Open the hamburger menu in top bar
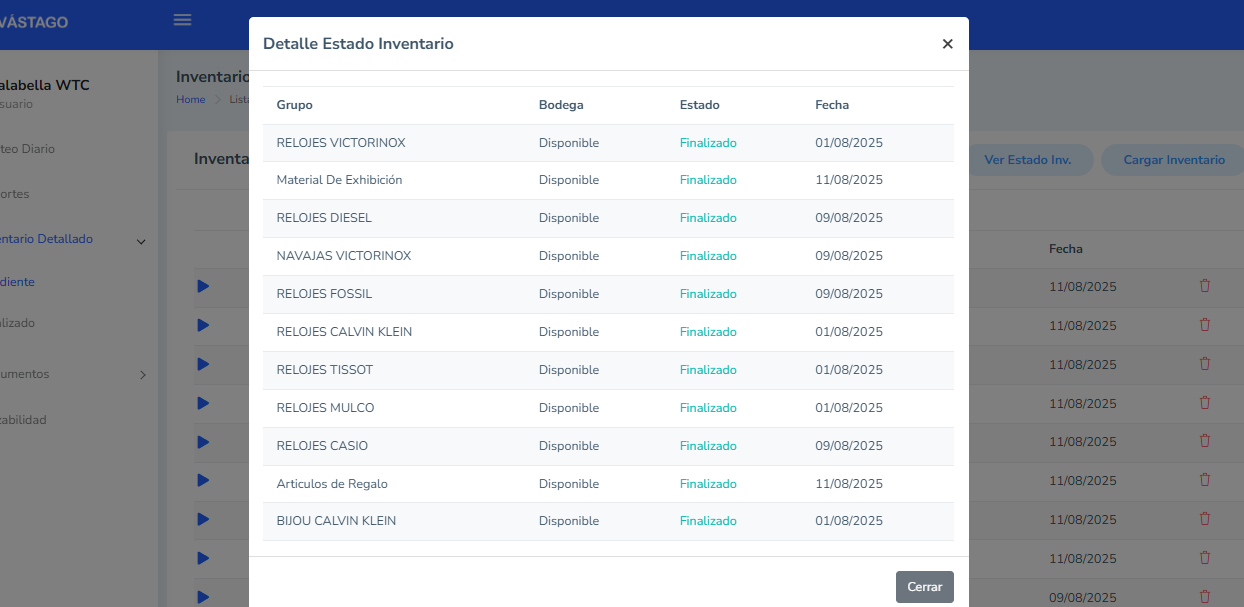 [x=182, y=20]
